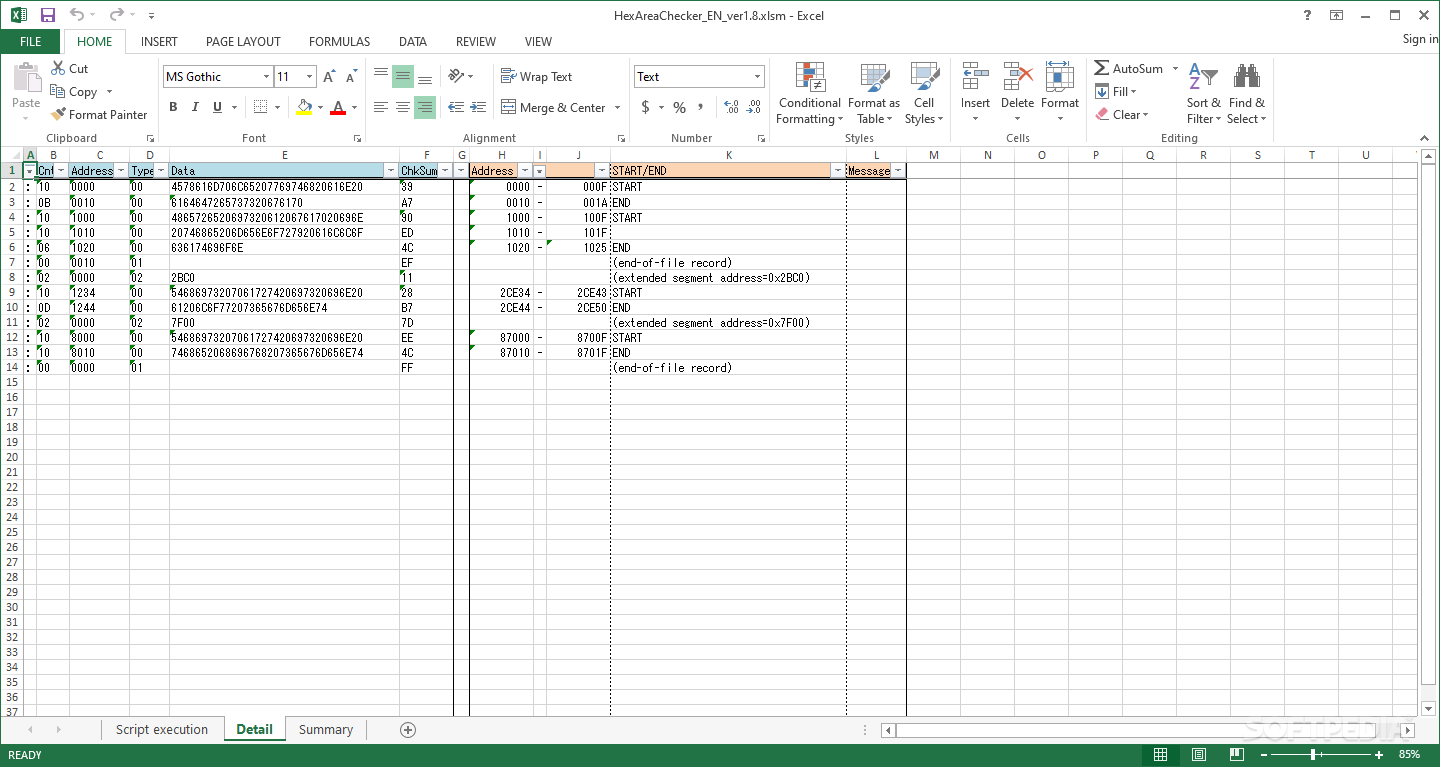Decrease font size with the small A icon

tap(351, 77)
